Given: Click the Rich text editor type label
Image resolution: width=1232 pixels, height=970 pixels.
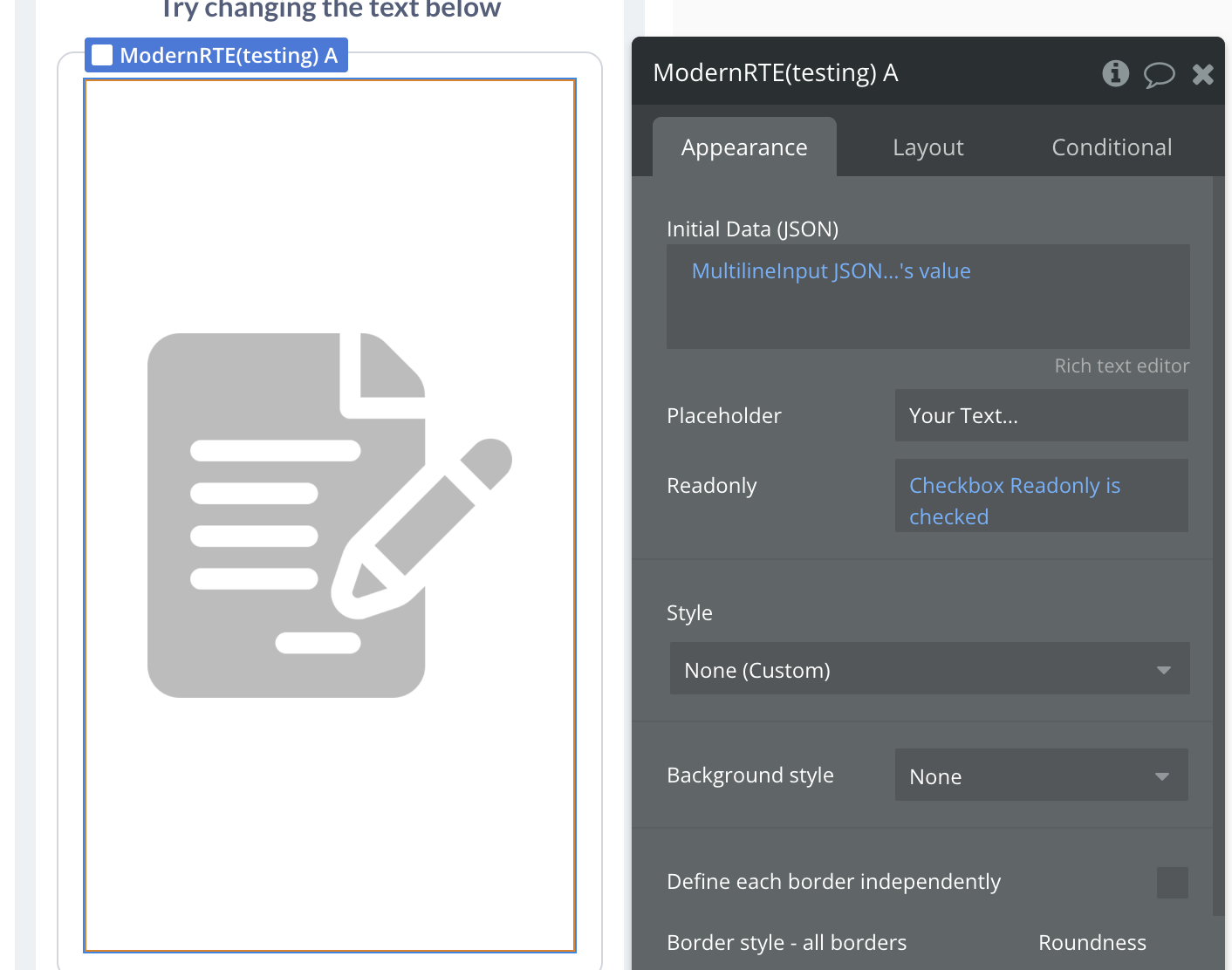Looking at the screenshot, I should pos(1121,366).
